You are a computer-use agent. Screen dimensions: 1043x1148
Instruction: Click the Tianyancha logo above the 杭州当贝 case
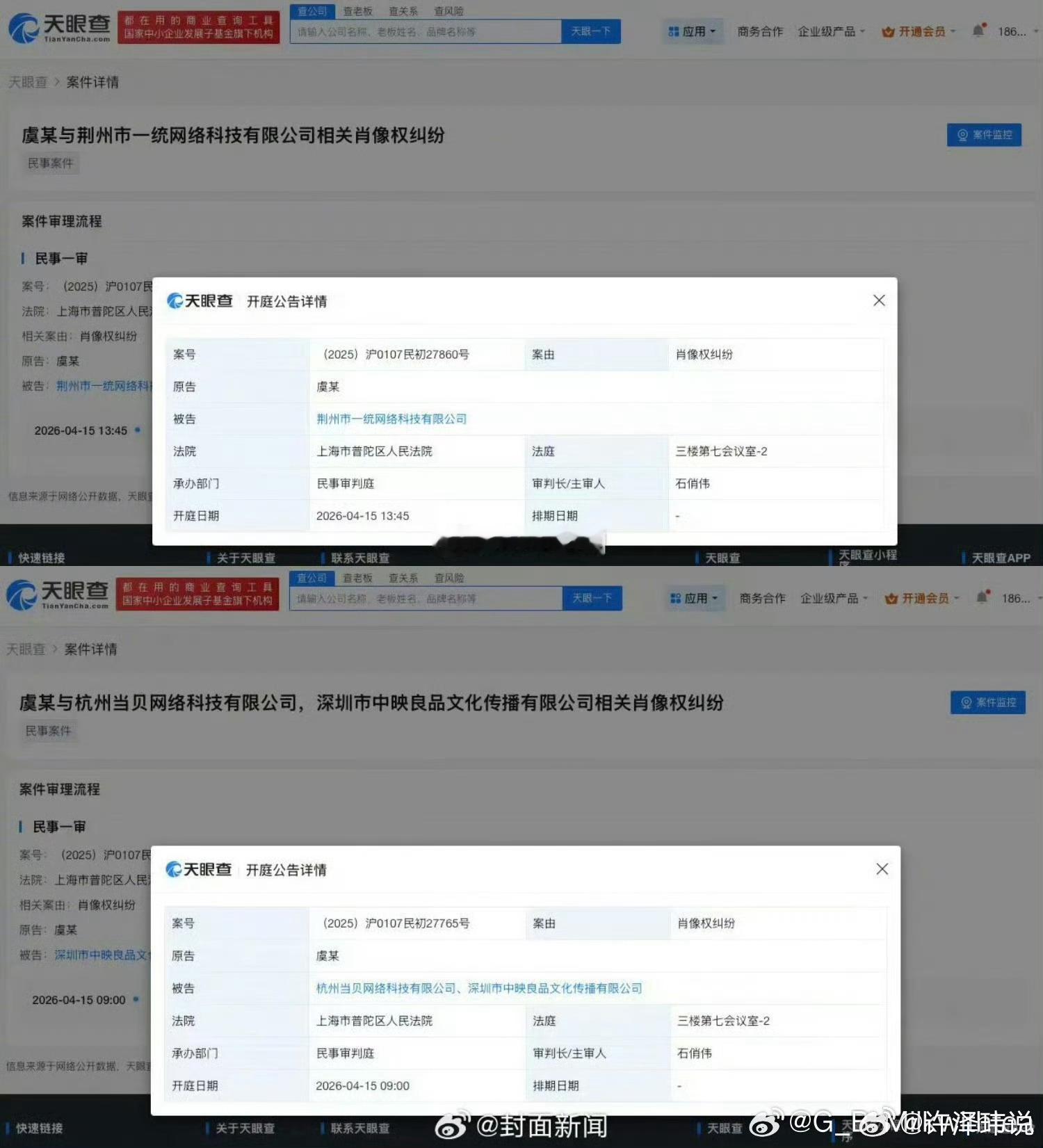click(x=58, y=595)
